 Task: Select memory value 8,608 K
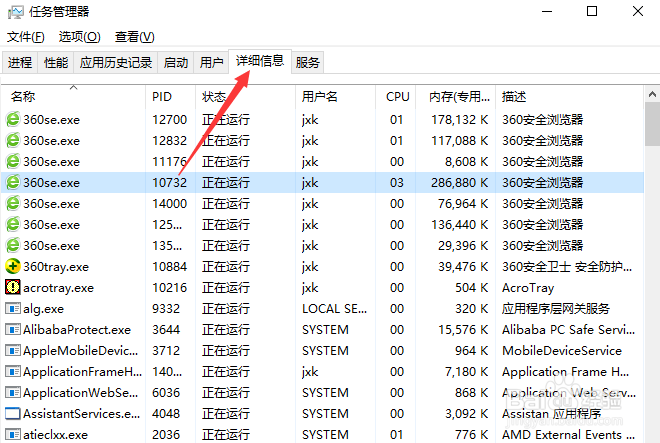[466, 162]
